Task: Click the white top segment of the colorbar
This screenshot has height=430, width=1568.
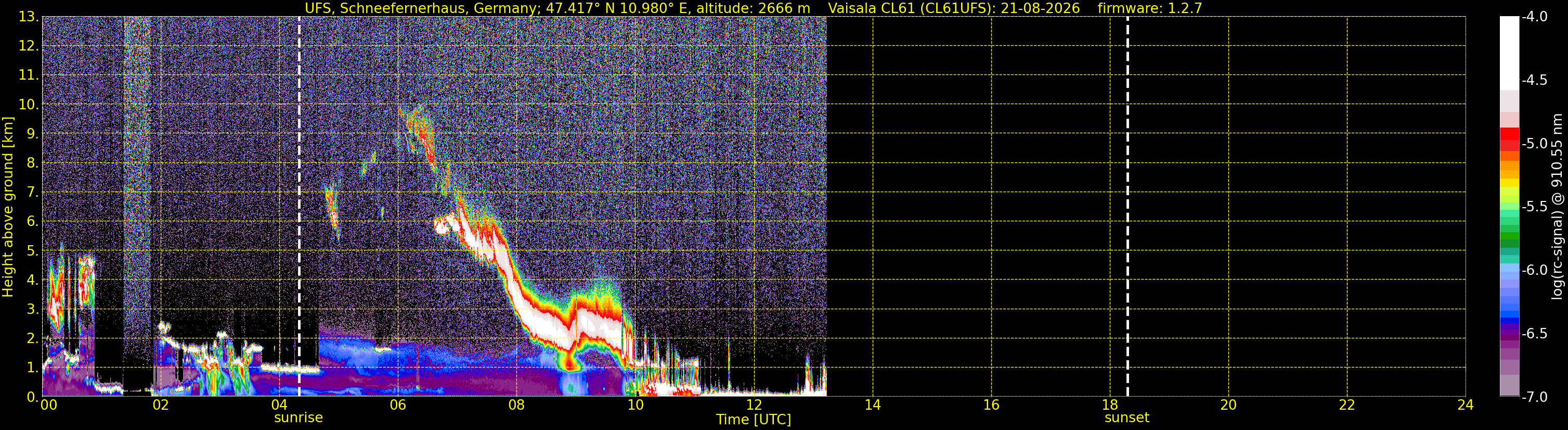Action: coord(1510,54)
